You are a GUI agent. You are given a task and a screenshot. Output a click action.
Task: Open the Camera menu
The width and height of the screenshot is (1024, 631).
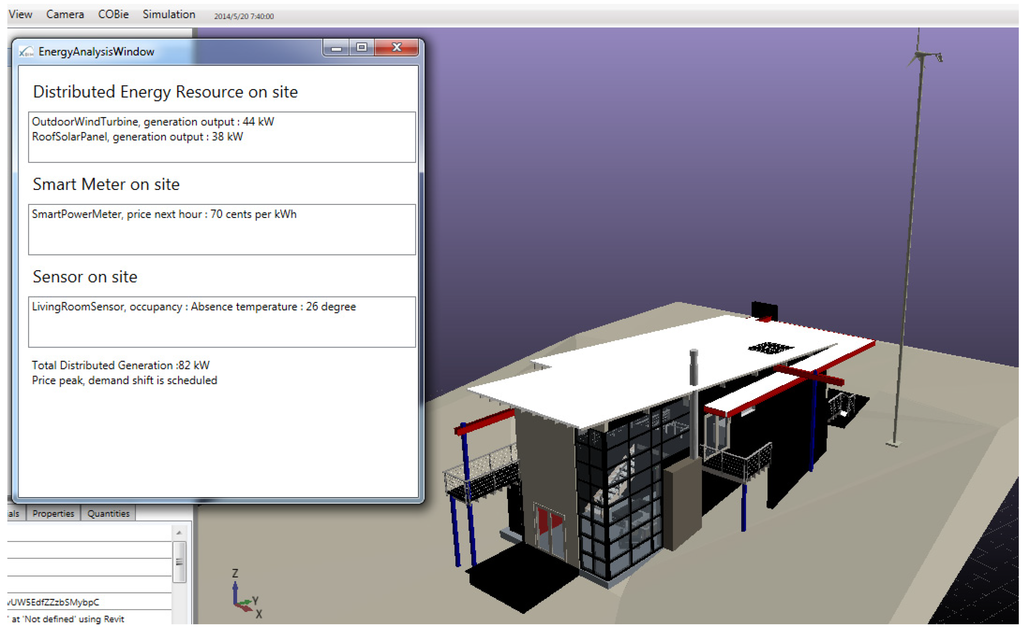pyautogui.click(x=65, y=15)
